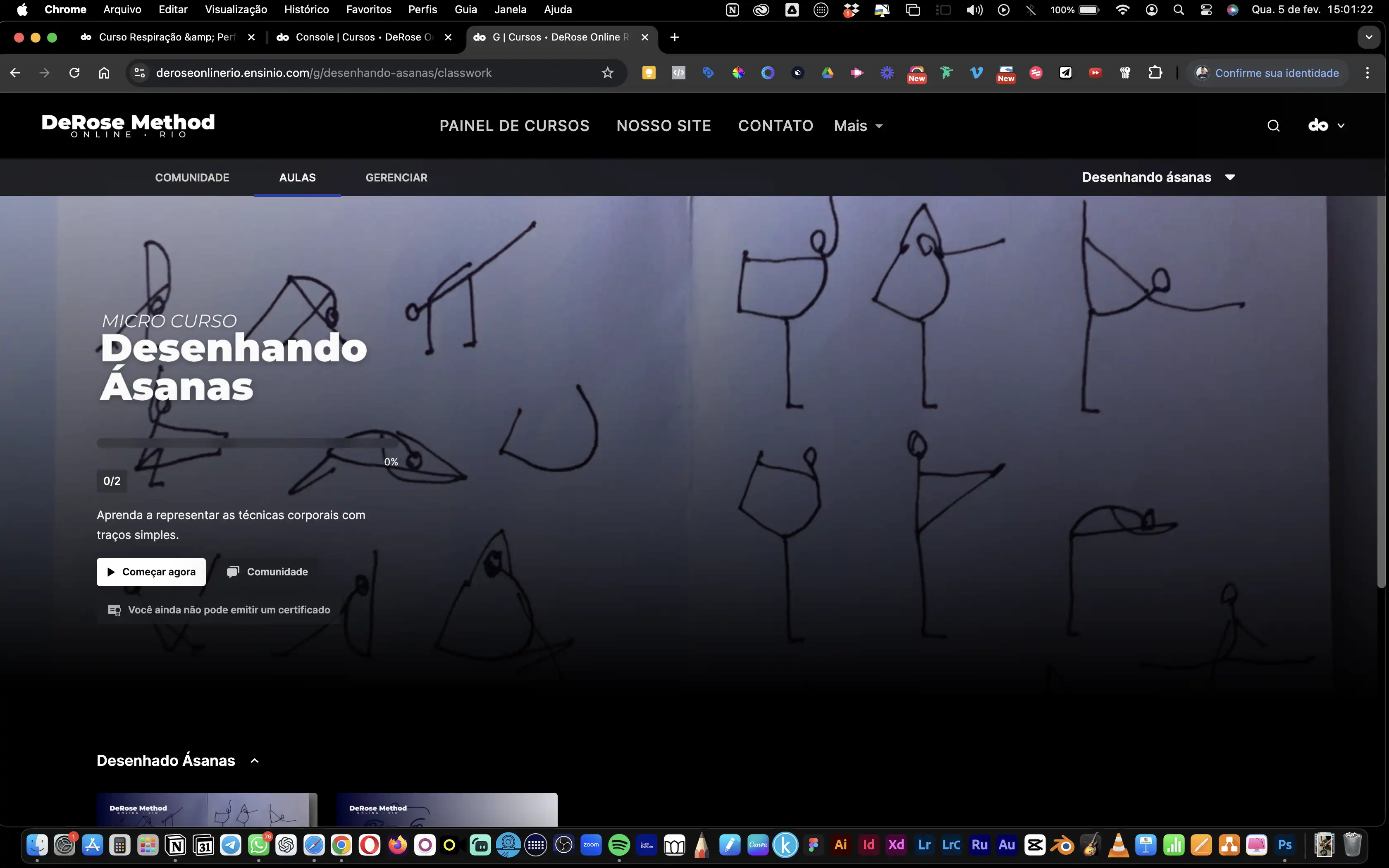Open Spotify from the dock
Image resolution: width=1389 pixels, height=868 pixels.
click(x=619, y=844)
